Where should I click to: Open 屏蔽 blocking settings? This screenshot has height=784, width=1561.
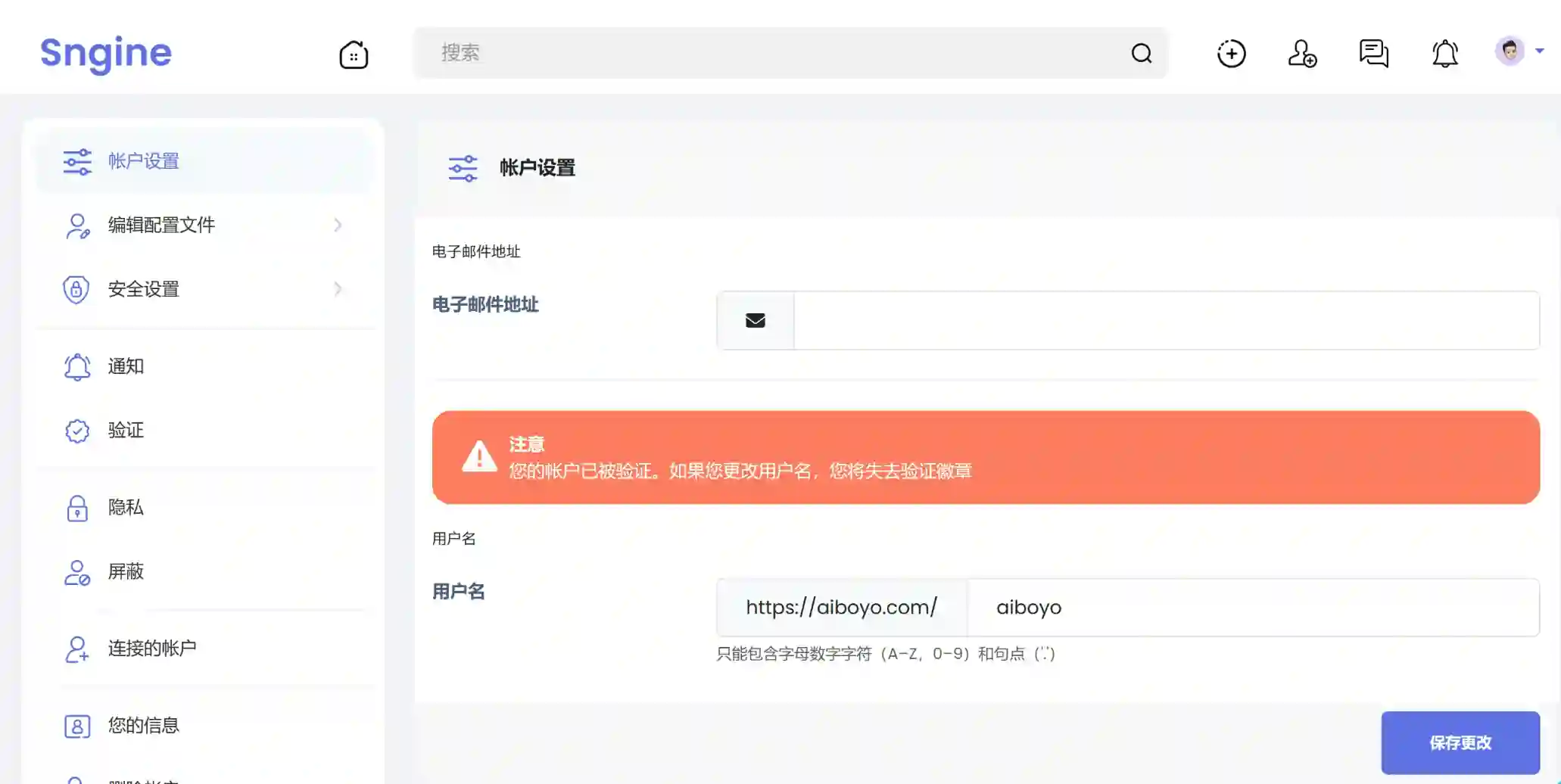coord(126,571)
